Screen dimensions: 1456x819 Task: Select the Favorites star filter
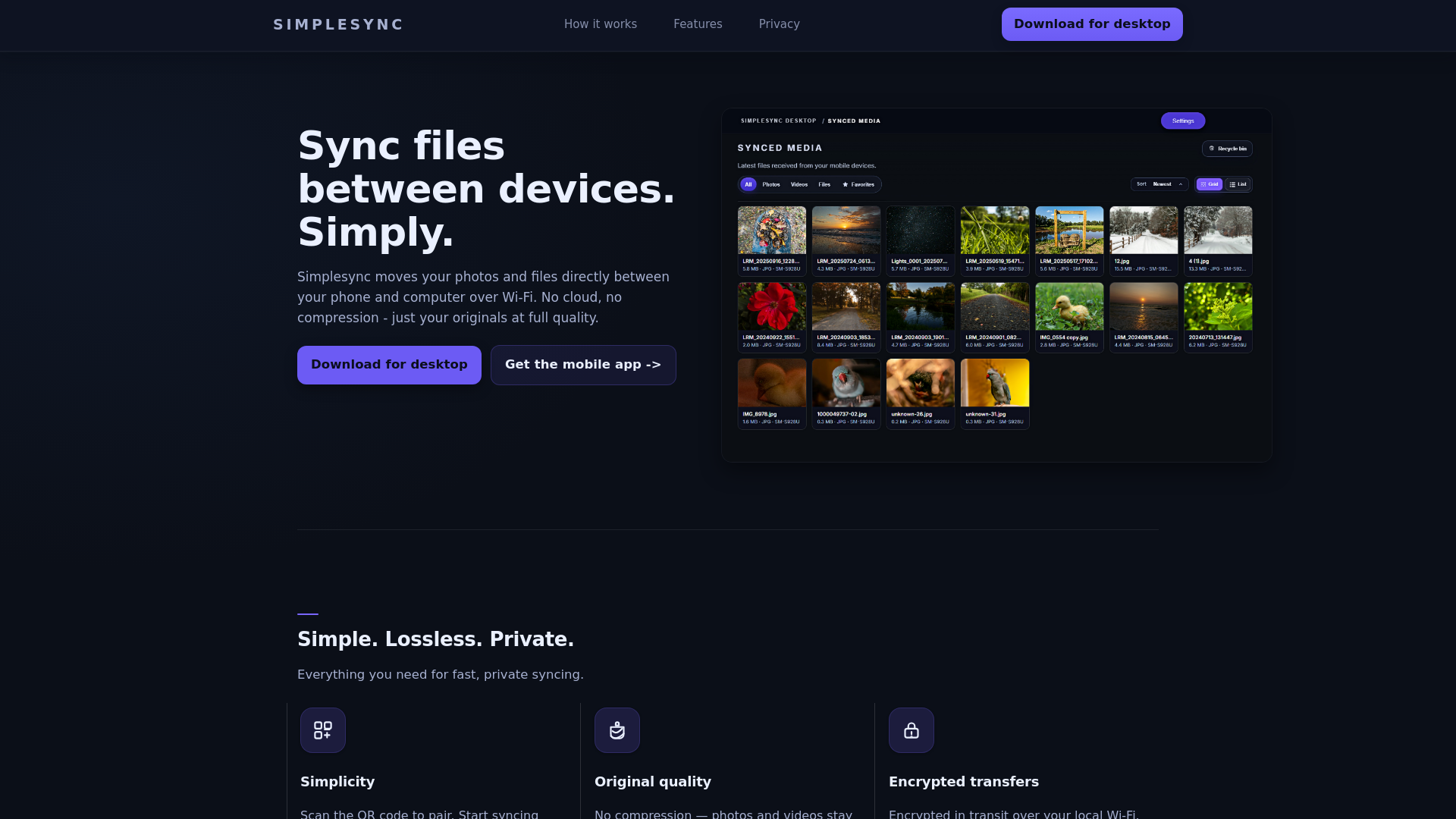(x=858, y=184)
